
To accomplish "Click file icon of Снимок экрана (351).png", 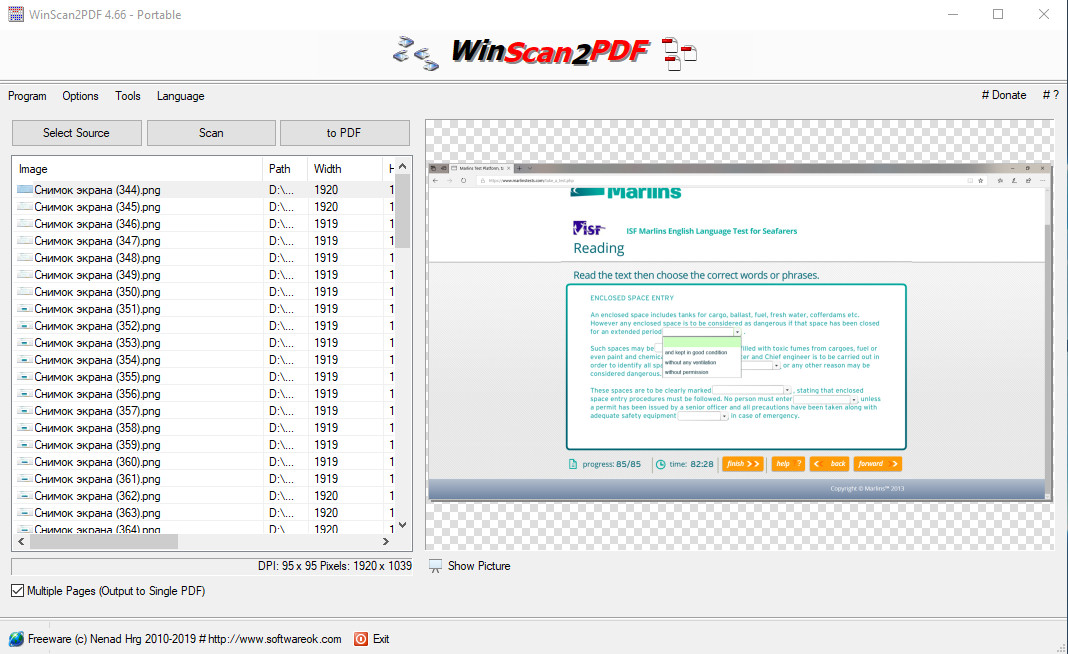I will click(25, 309).
